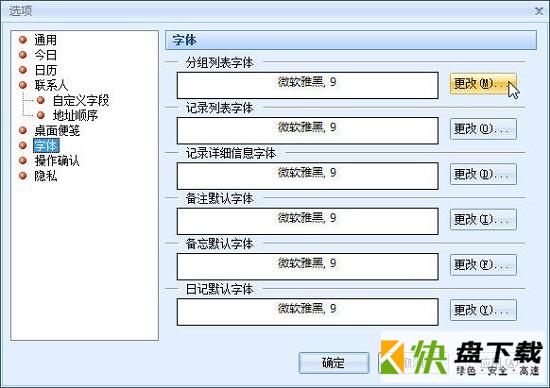Confirm settings with the 确定 button

(x=334, y=363)
